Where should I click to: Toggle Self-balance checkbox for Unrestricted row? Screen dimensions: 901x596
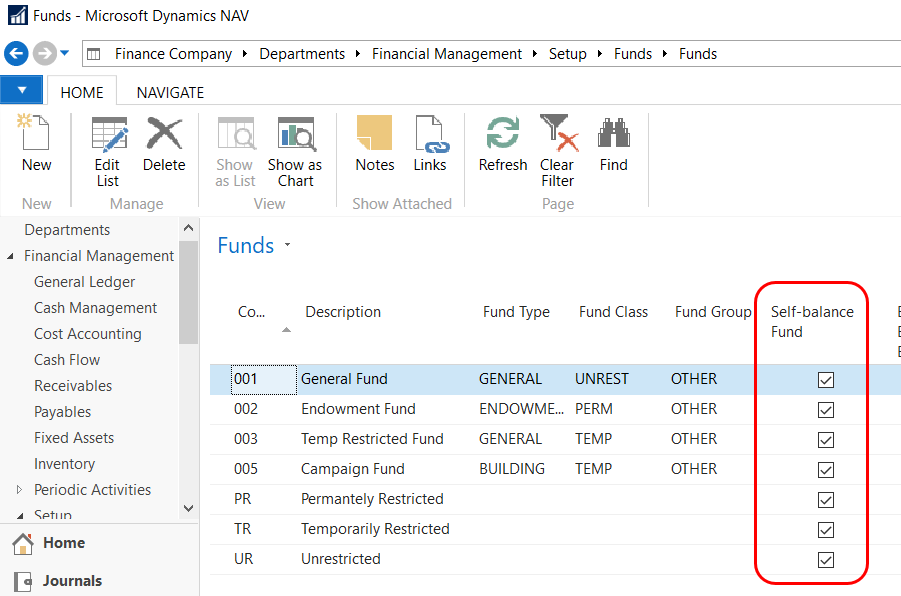click(826, 560)
